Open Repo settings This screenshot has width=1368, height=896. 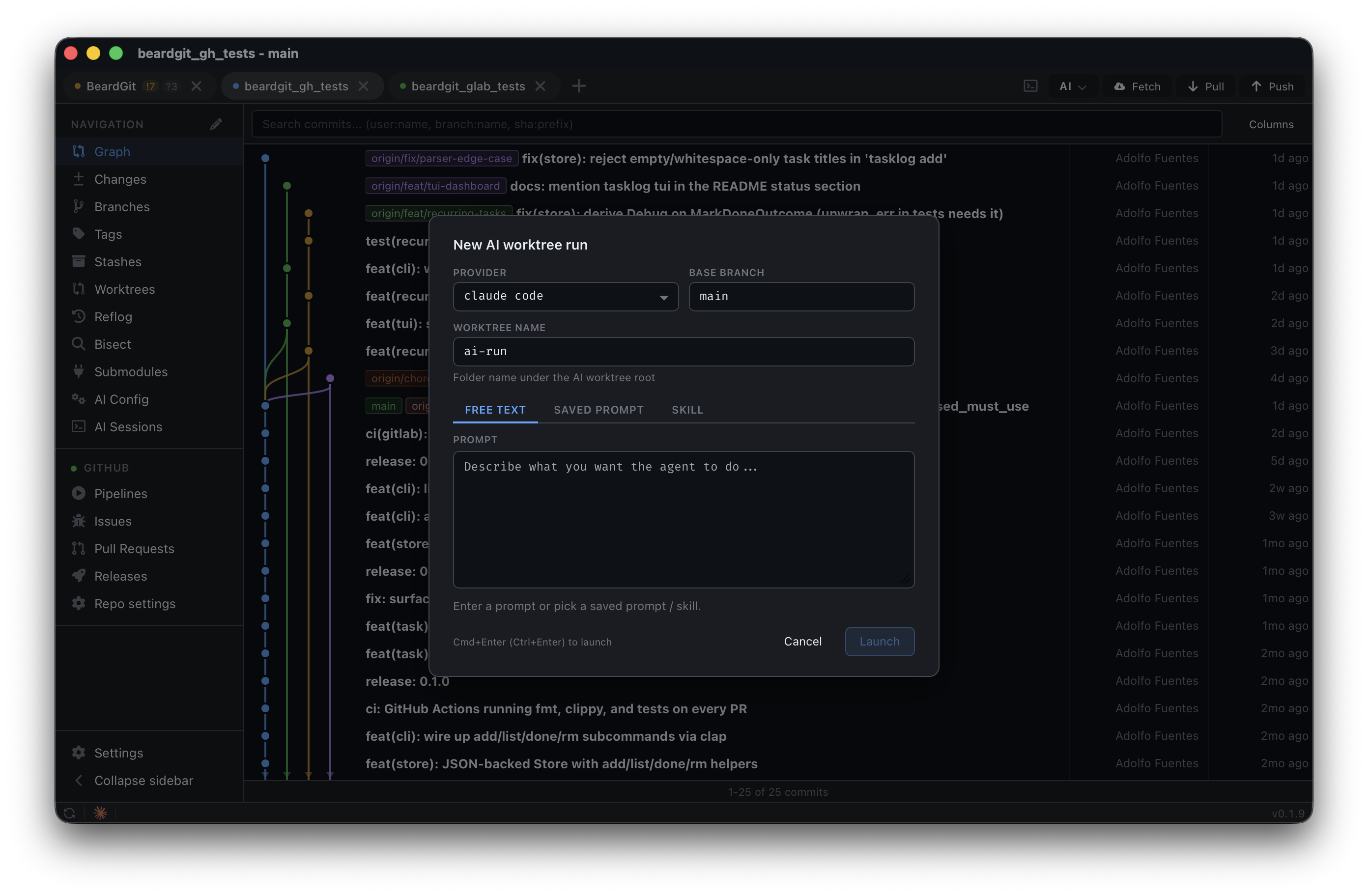149,604
